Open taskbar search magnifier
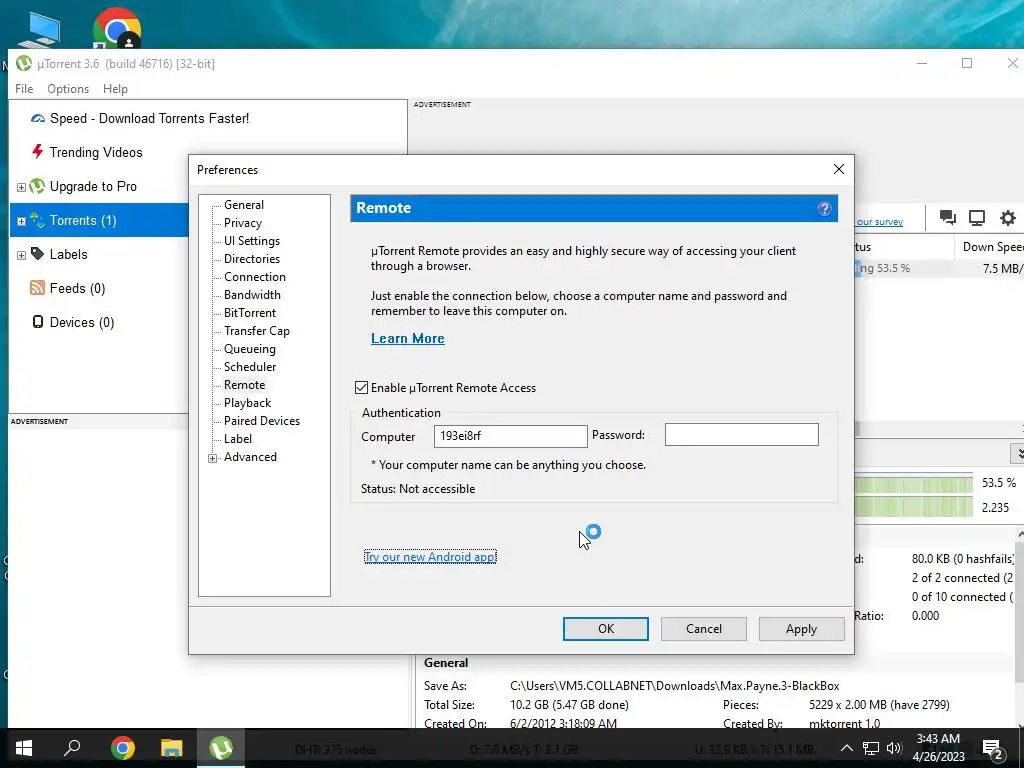The height and width of the screenshot is (768, 1024). tap(72, 748)
